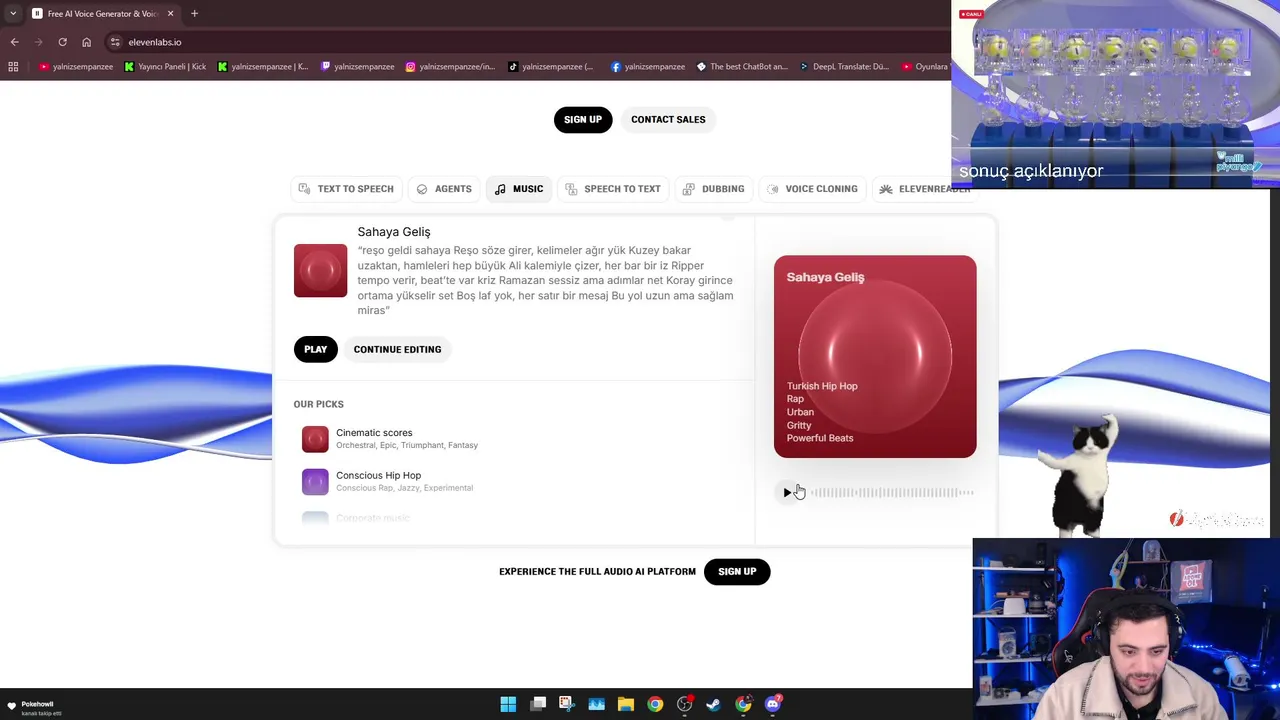Open the YouTube yalnizsempanzee bookmark
The width and height of the screenshot is (1280, 720).
[x=76, y=67]
